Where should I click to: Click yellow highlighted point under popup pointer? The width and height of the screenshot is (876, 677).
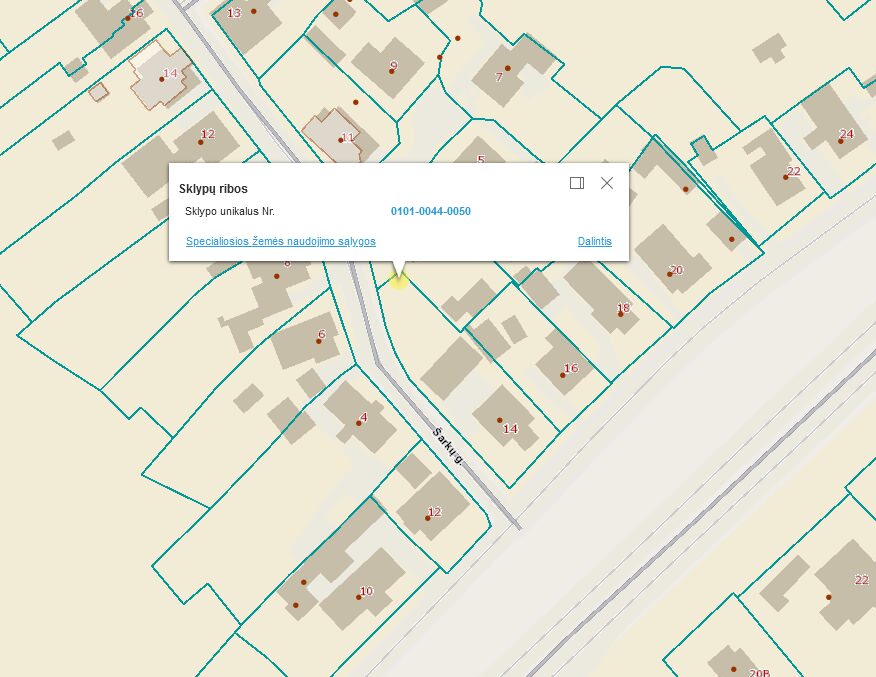399,280
